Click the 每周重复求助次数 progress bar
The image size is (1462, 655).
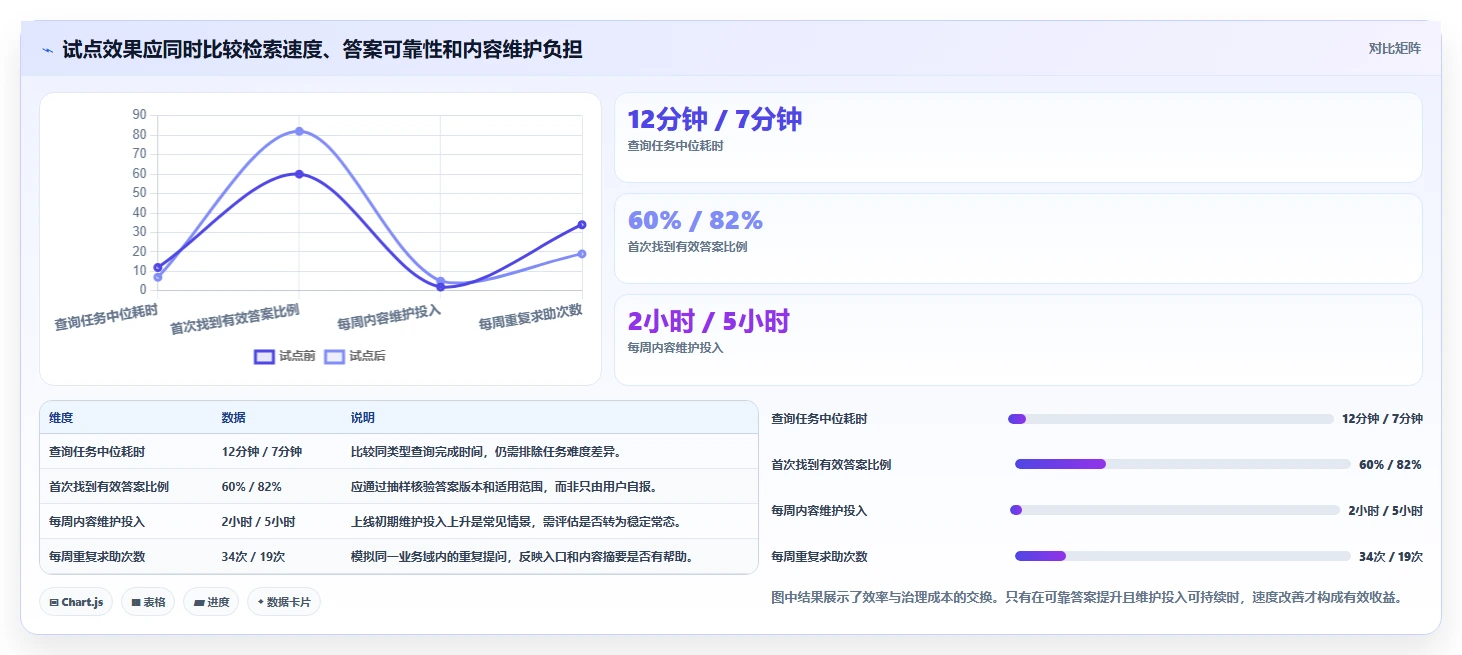pyautogui.click(x=1182, y=556)
